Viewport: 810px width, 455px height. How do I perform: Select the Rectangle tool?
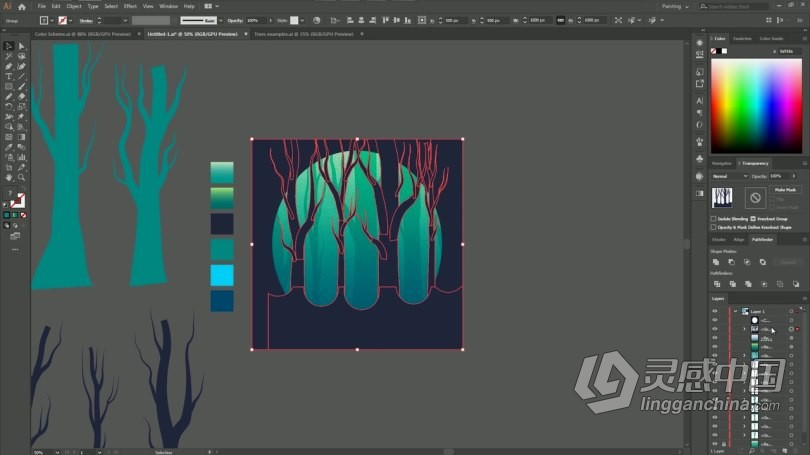(9, 86)
